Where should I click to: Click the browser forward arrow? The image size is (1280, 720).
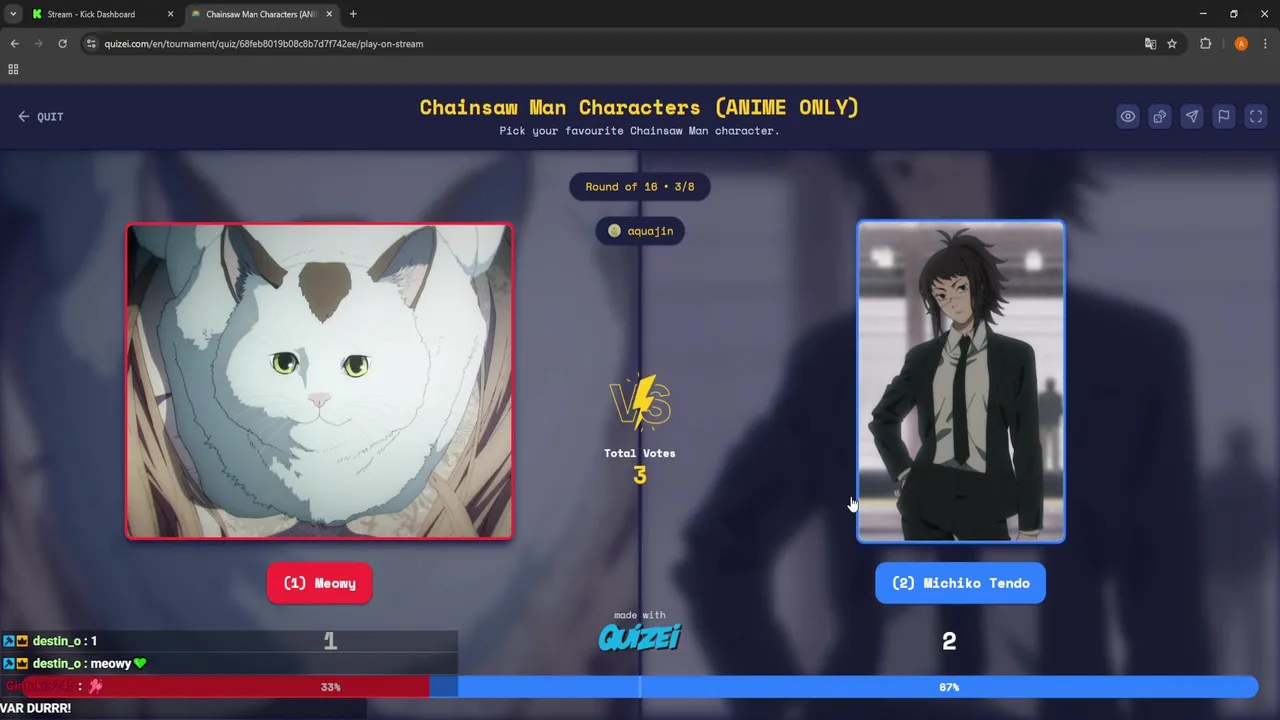point(39,44)
